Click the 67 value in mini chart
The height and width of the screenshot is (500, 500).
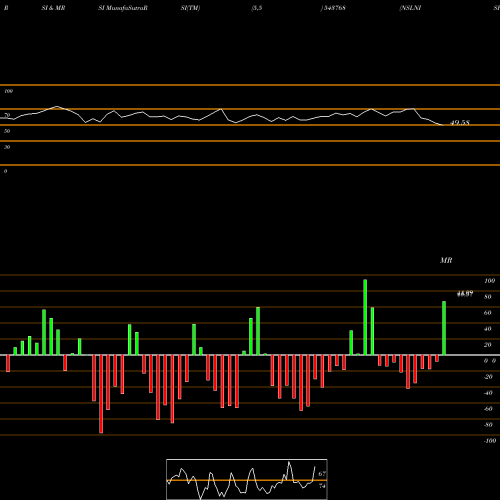click(322, 474)
